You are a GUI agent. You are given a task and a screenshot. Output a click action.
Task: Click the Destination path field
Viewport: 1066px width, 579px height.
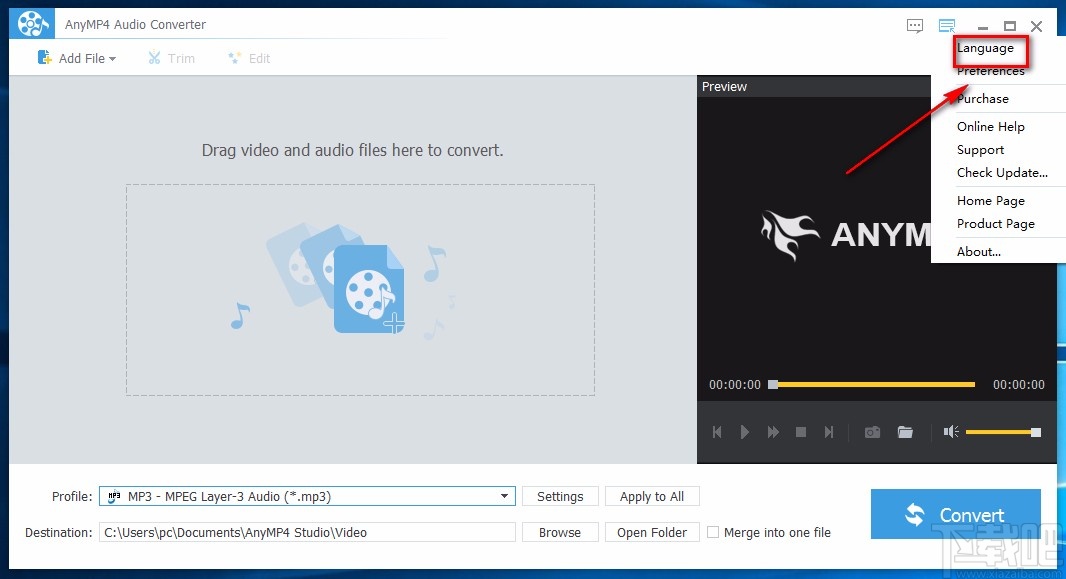(305, 532)
